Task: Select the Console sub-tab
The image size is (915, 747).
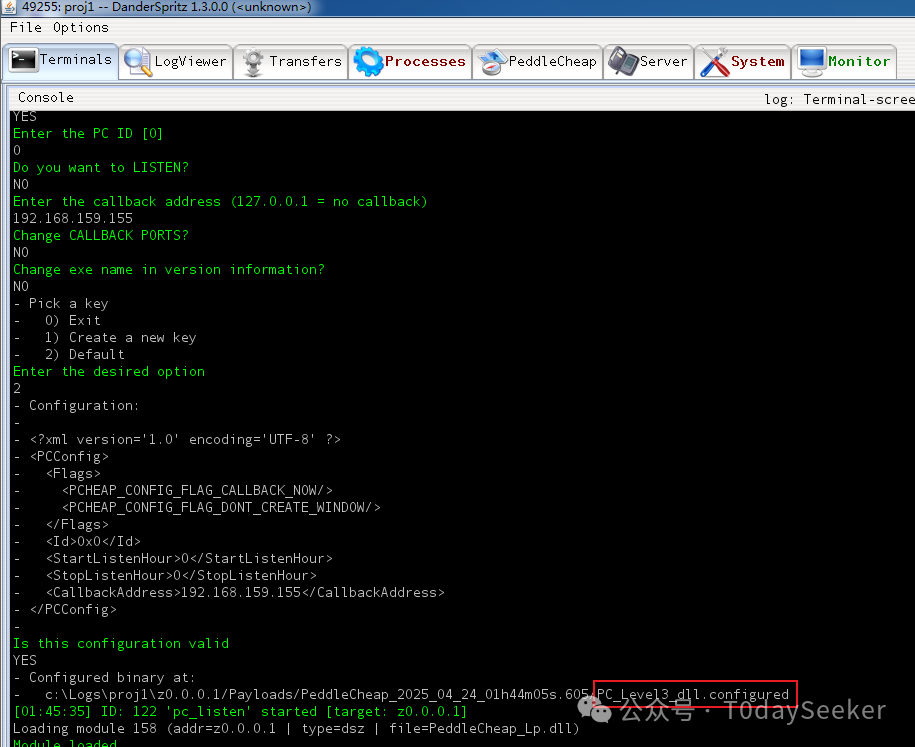Action: (x=46, y=97)
